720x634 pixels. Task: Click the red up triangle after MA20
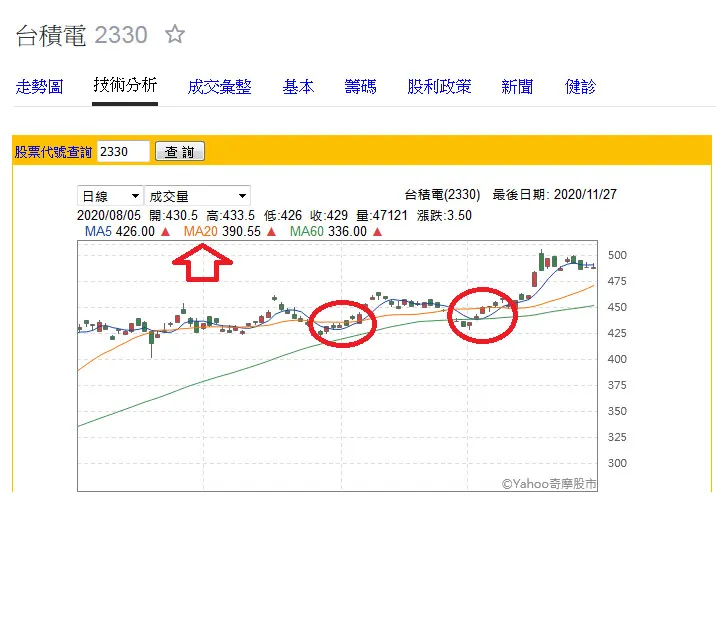coord(271,232)
